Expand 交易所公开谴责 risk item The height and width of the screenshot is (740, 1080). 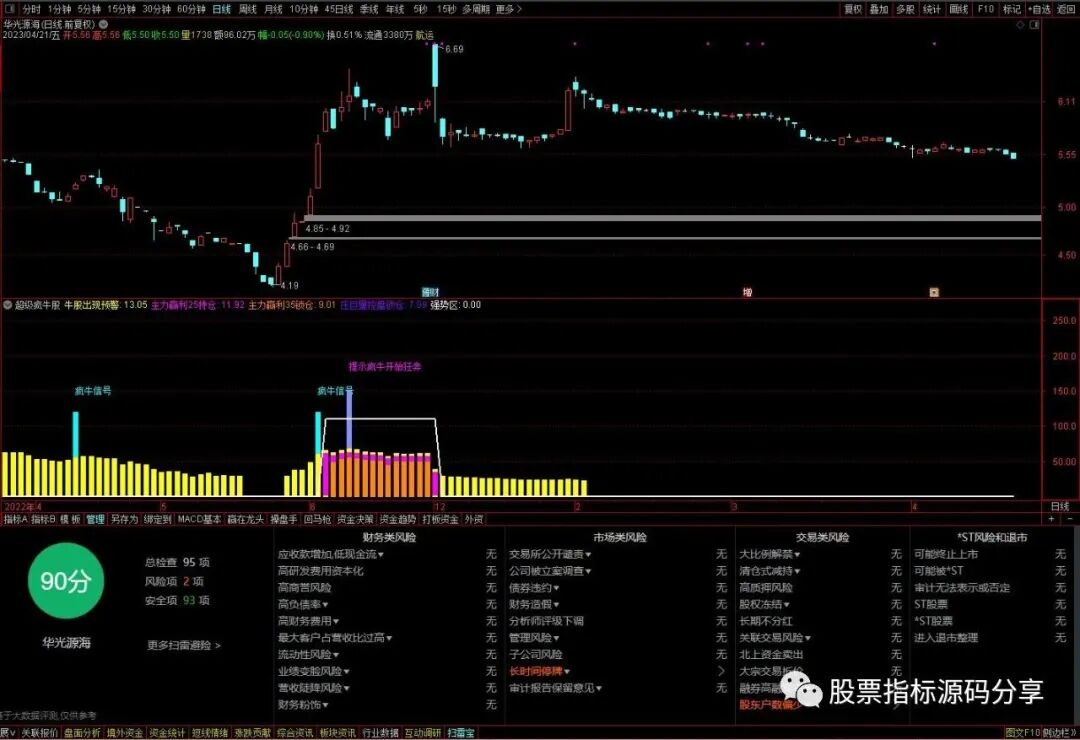550,554
